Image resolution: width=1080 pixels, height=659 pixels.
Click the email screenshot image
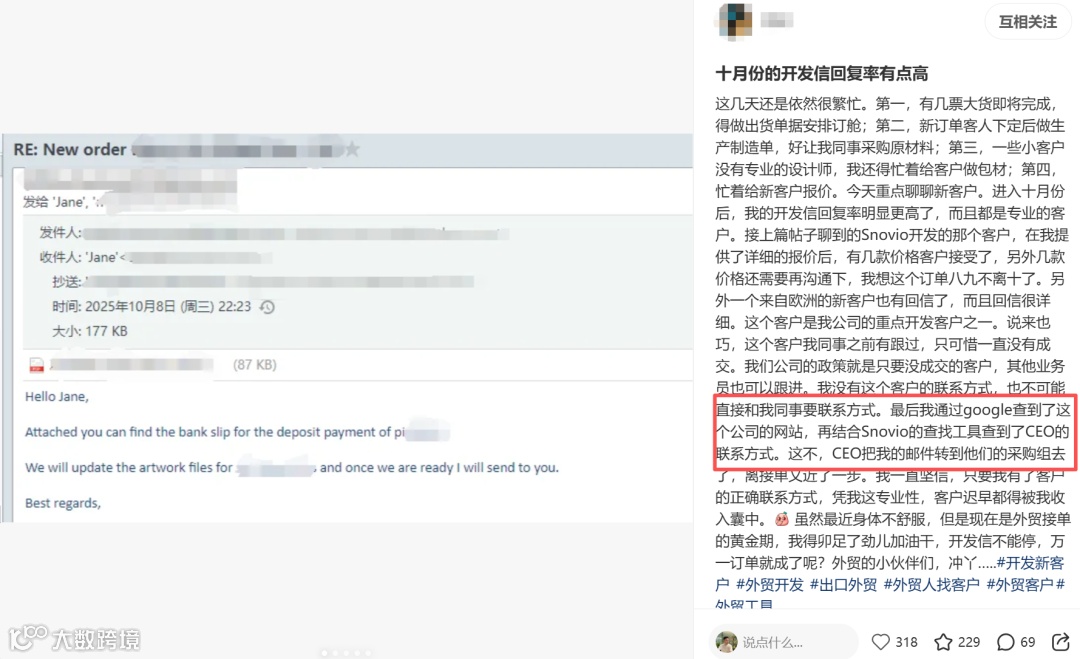347,328
